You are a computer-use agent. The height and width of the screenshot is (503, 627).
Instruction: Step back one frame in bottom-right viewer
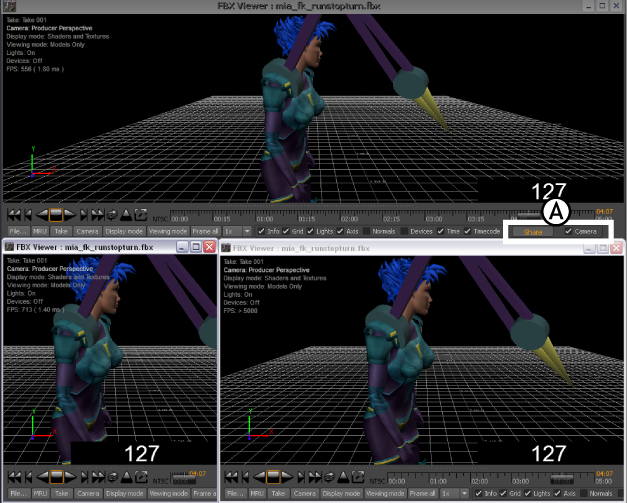246,477
